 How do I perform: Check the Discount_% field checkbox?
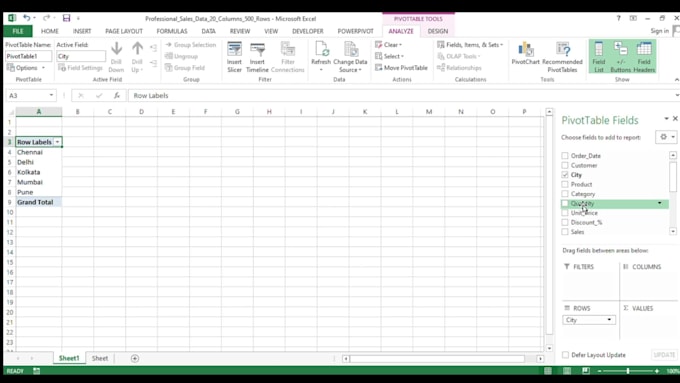coord(565,222)
